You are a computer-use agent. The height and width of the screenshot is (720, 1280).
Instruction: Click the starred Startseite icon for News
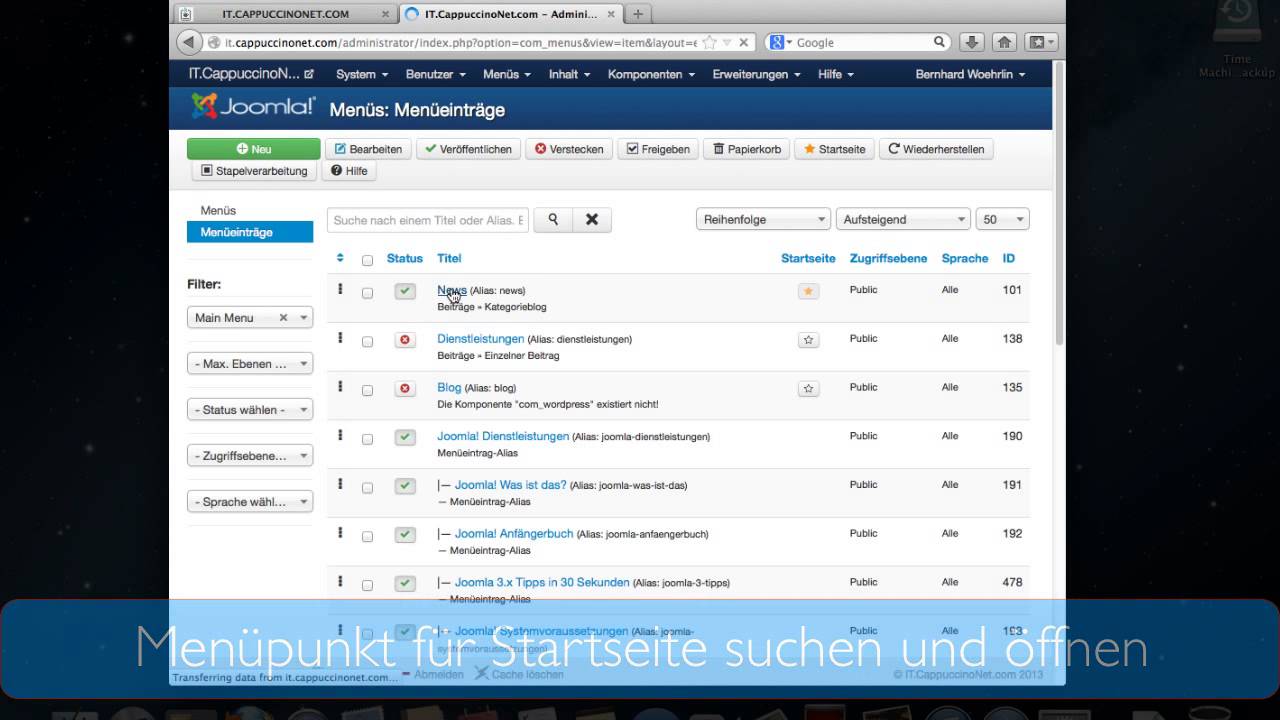[x=808, y=291]
